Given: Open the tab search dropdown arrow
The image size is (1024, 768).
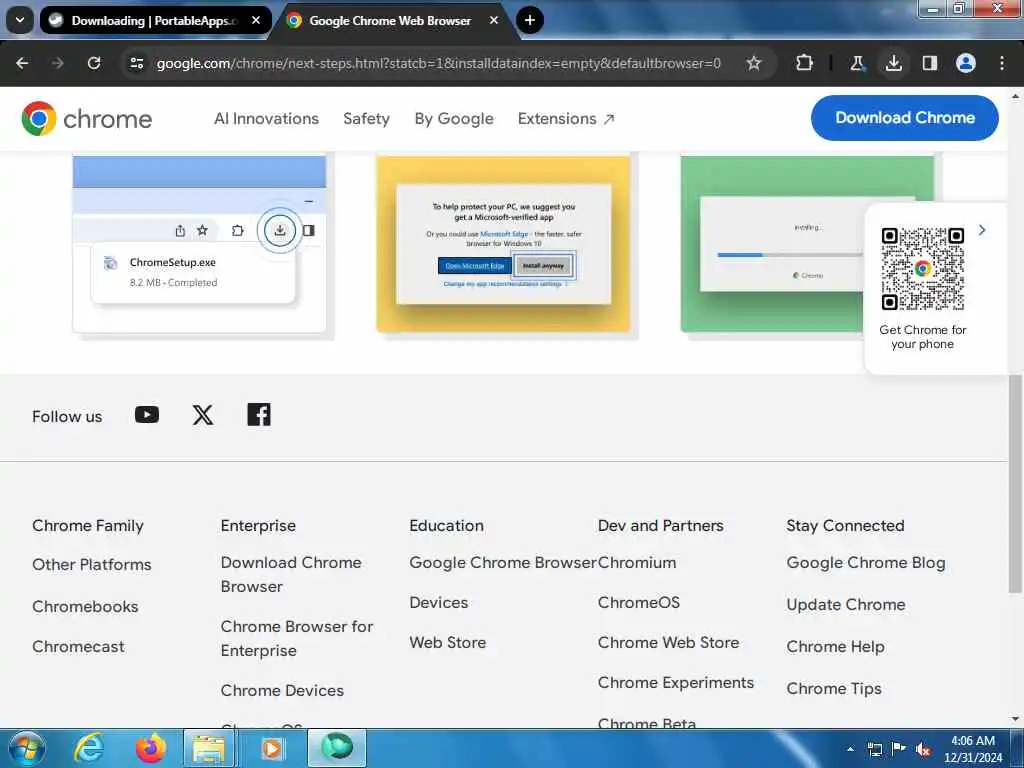Looking at the screenshot, I should 20,20.
